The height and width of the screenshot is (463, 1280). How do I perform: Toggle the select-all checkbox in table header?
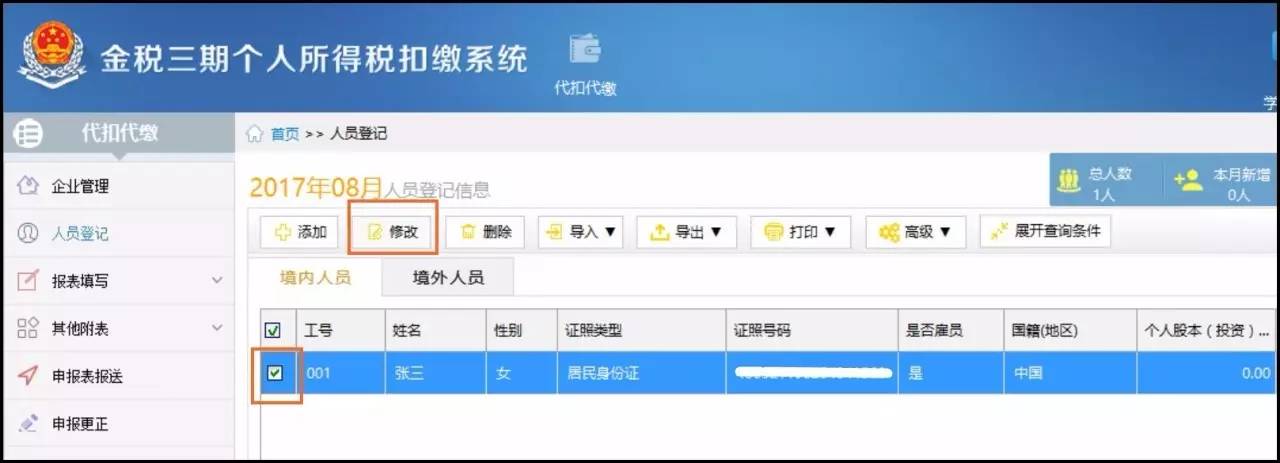point(273,331)
